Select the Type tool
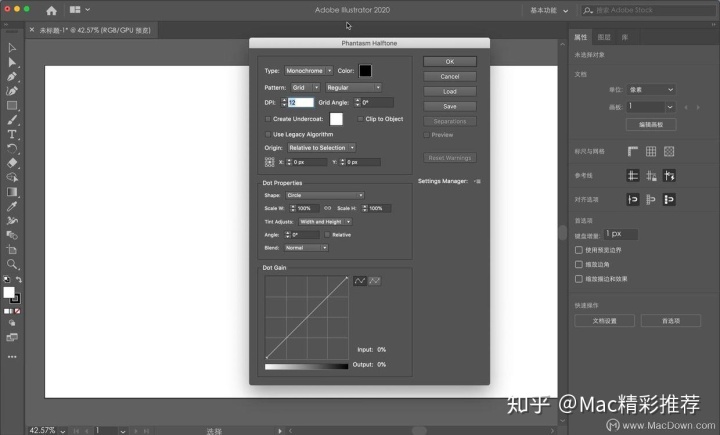 pyautogui.click(x=12, y=134)
